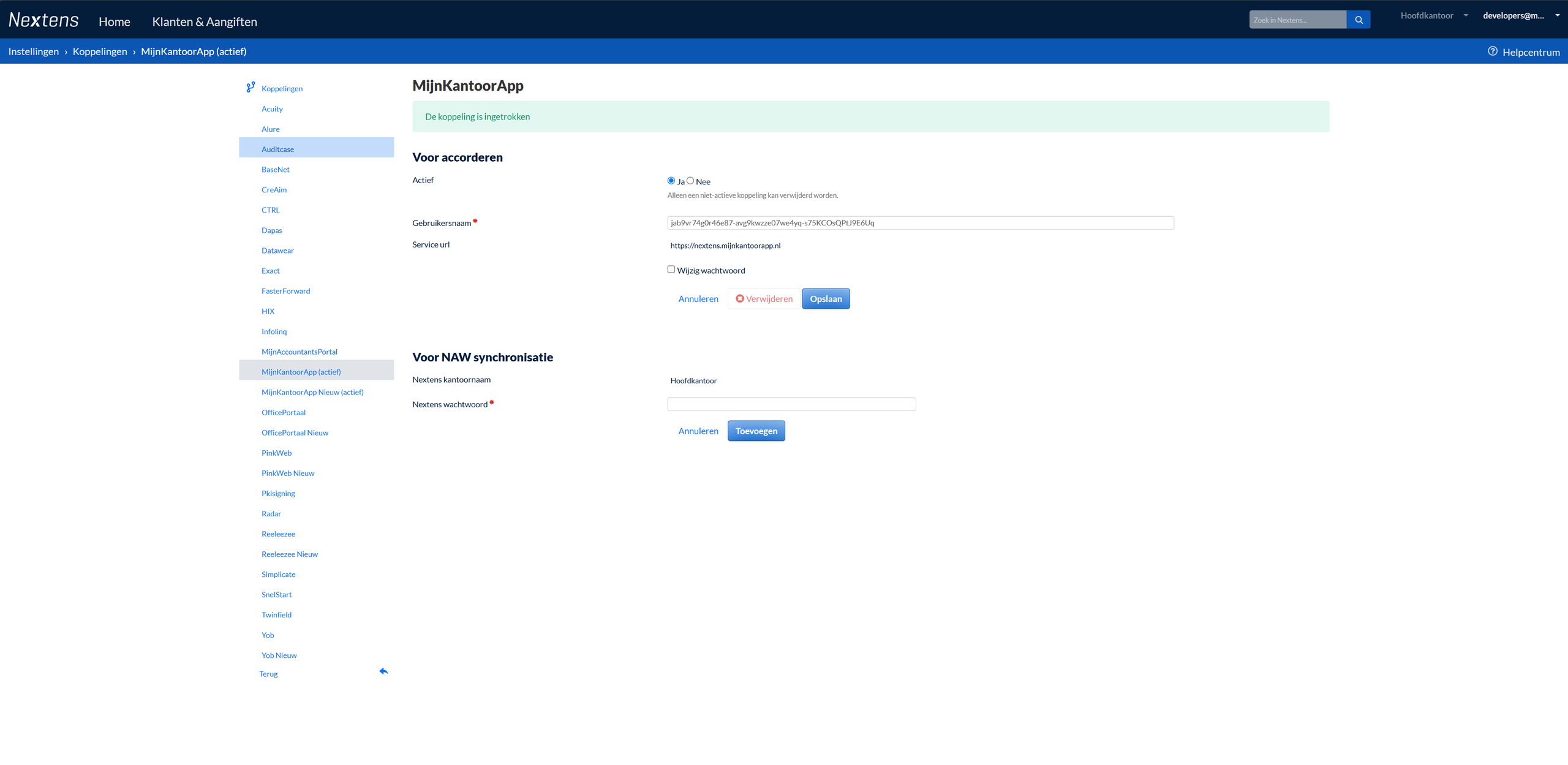The width and height of the screenshot is (1568, 765).
Task: Click the Verwijderen button
Action: click(x=764, y=299)
